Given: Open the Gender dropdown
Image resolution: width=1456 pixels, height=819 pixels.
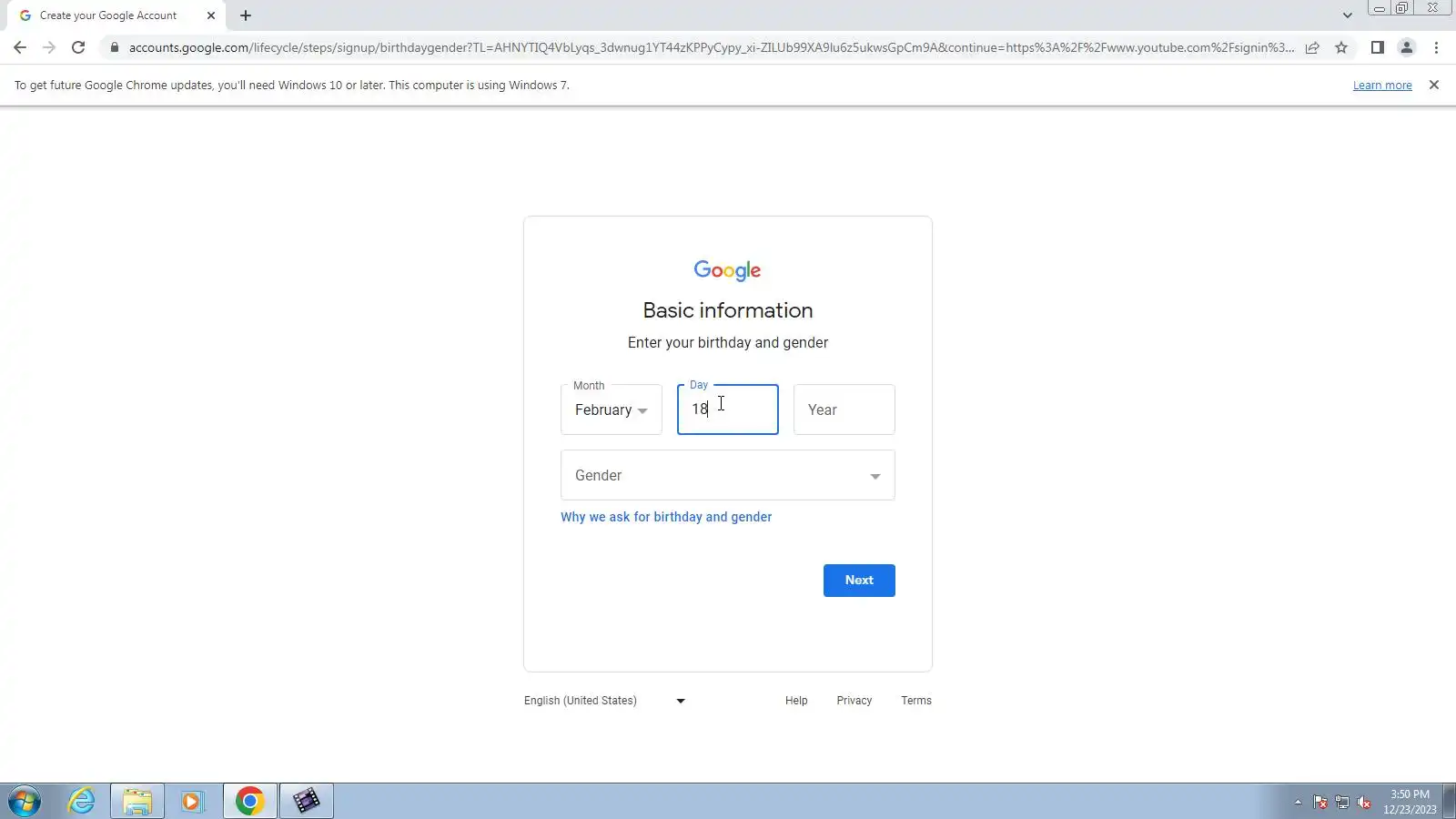Looking at the screenshot, I should [x=728, y=475].
